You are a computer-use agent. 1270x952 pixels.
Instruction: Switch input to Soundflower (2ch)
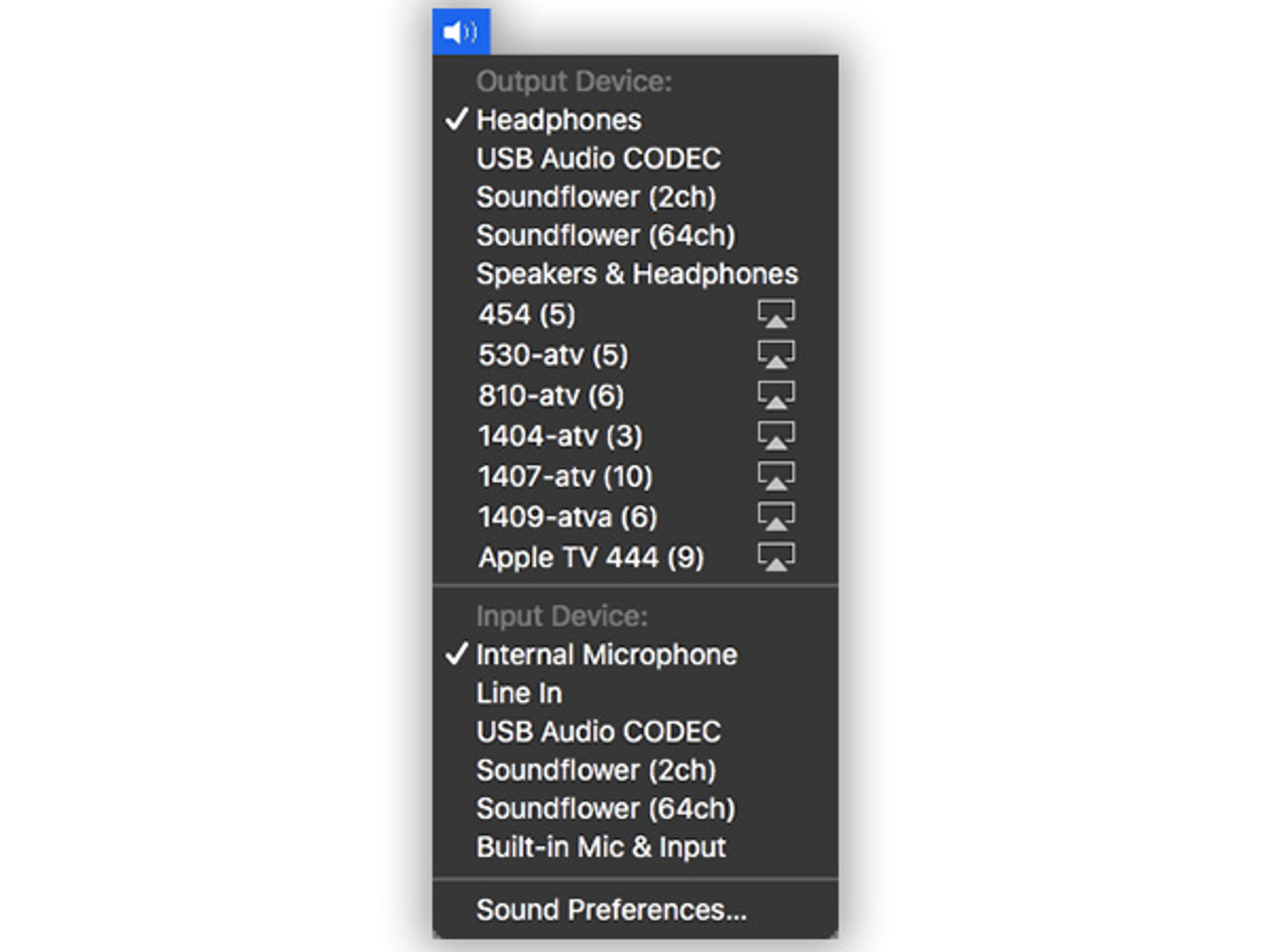tap(595, 771)
